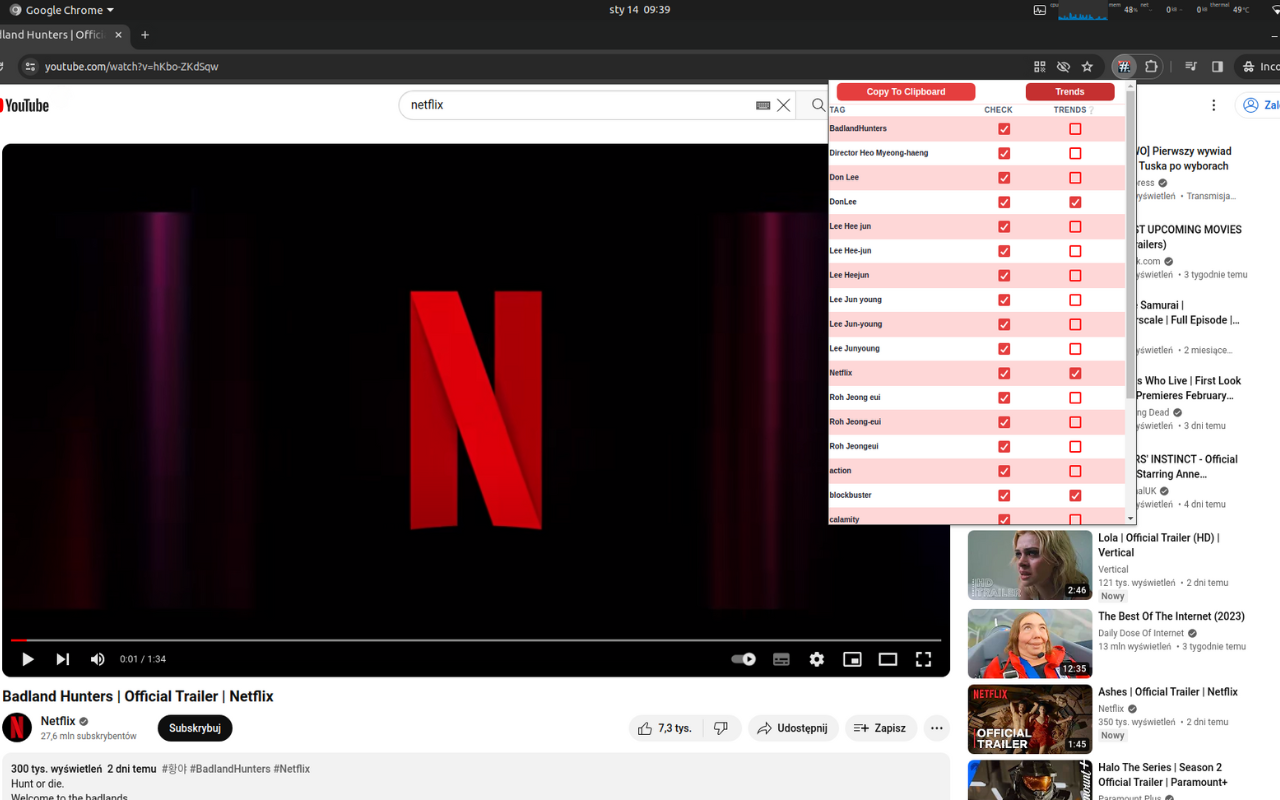
Task: Open the #Netflix hashtag link
Action: pyautogui.click(x=292, y=769)
